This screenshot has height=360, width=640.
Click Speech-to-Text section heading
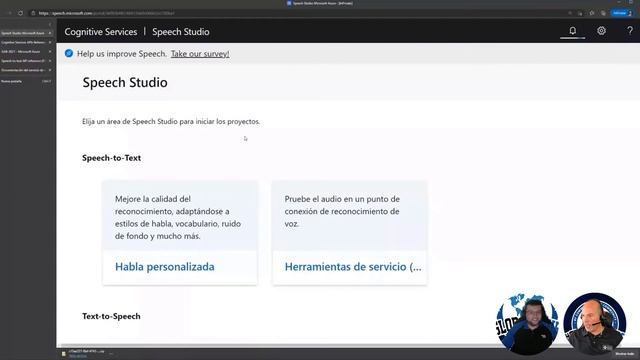point(111,158)
